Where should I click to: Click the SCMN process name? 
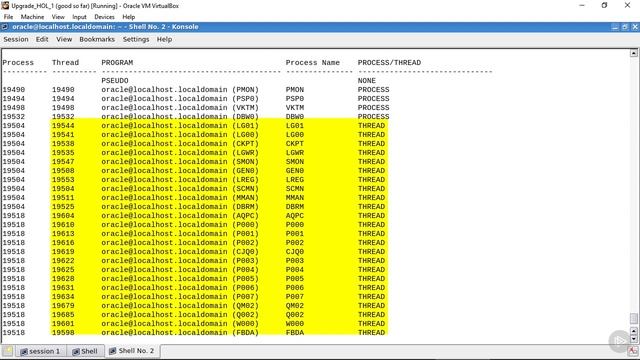tap(295, 188)
